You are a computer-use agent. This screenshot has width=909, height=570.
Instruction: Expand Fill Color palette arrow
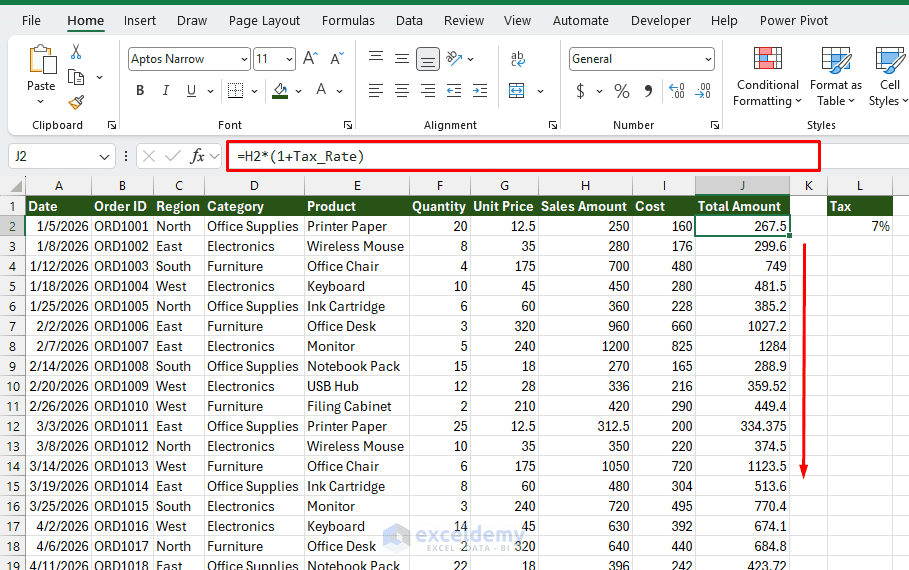(x=299, y=91)
